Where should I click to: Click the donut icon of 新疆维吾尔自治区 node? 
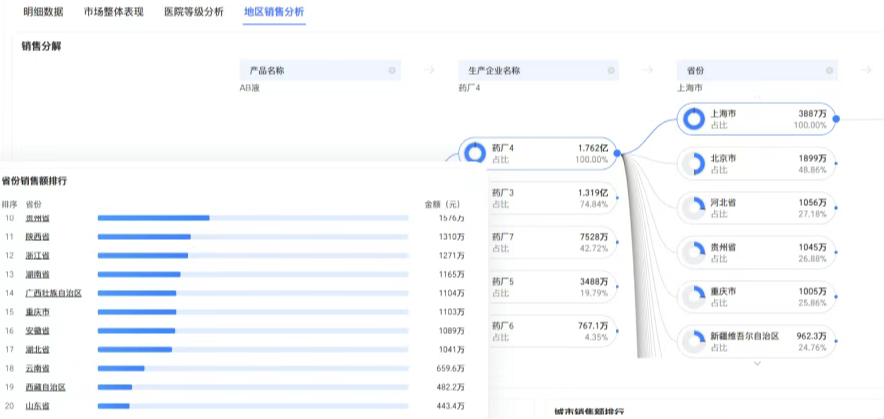(x=694, y=341)
